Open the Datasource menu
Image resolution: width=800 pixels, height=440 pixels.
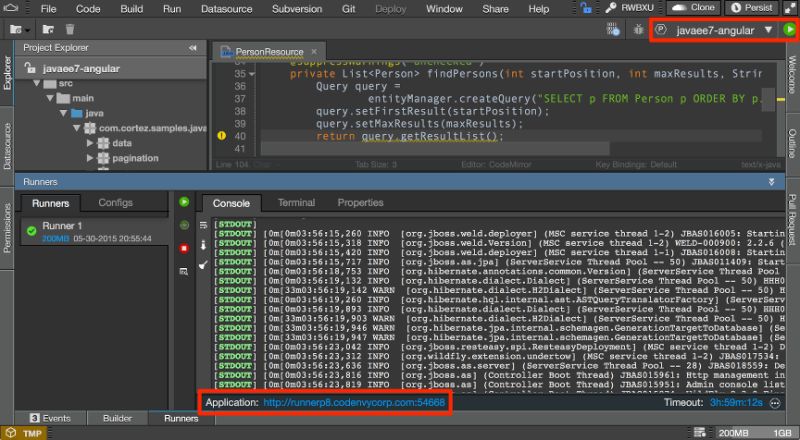(x=227, y=9)
